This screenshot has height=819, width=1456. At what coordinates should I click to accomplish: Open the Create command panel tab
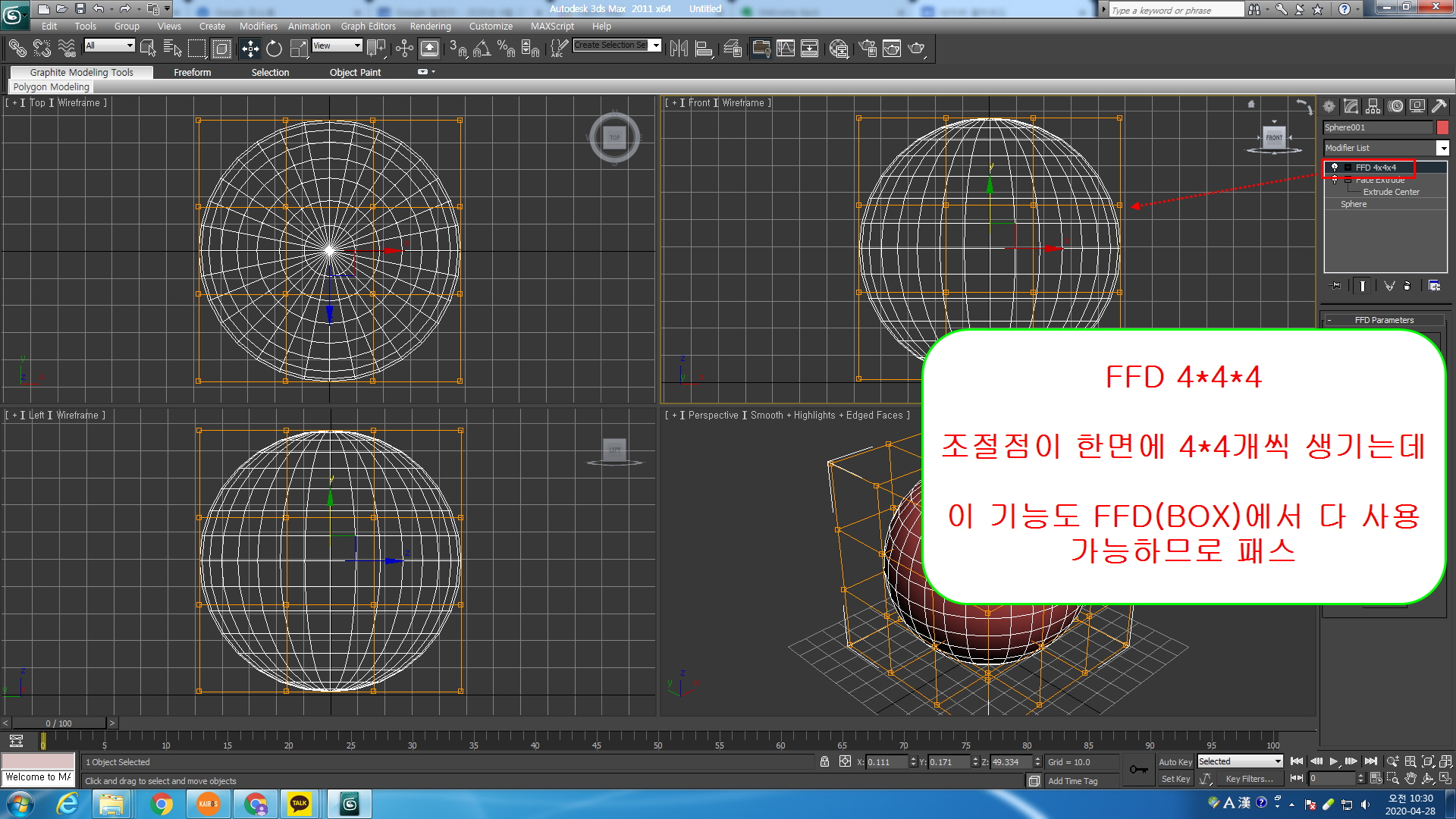click(x=1329, y=106)
